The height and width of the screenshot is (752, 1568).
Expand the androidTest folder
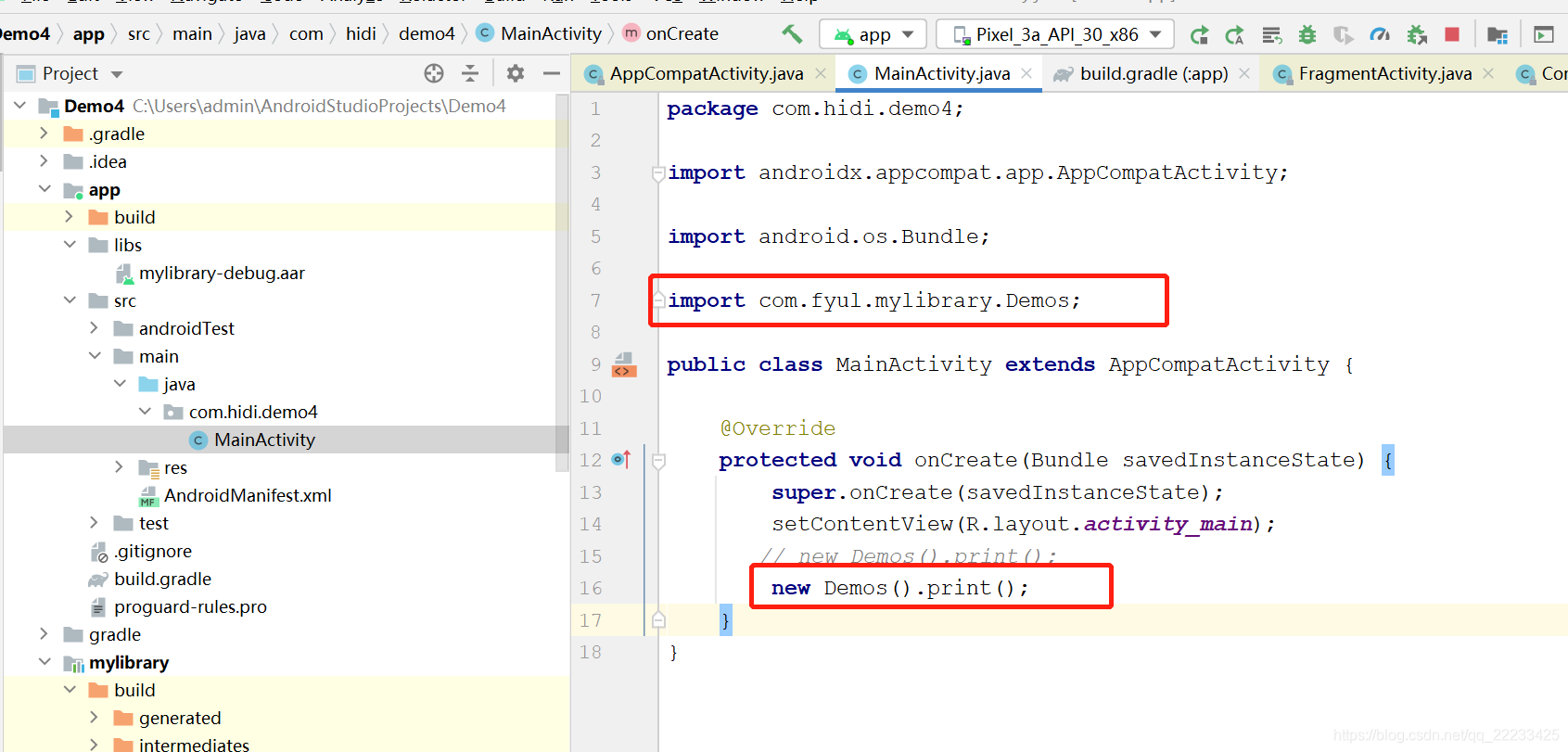(95, 328)
